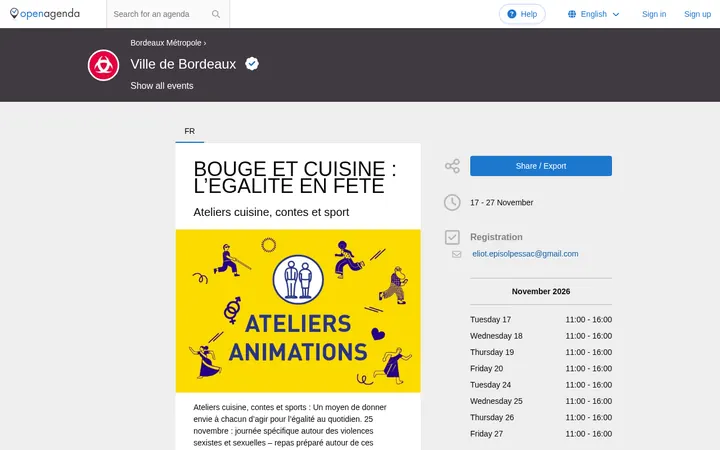The height and width of the screenshot is (450, 720).
Task: Select the Thursday 19 schedule row
Action: pyautogui.click(x=541, y=352)
